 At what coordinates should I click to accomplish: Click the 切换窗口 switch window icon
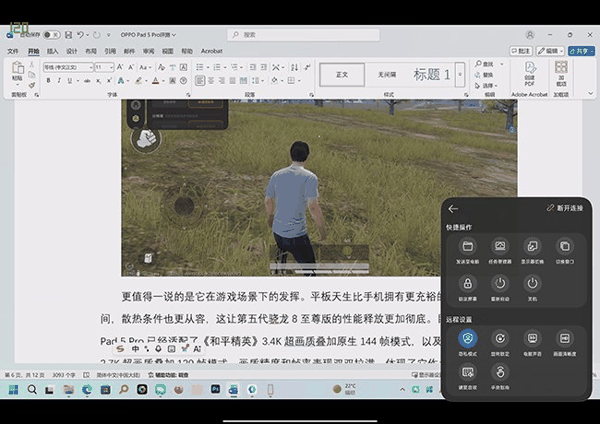click(564, 246)
